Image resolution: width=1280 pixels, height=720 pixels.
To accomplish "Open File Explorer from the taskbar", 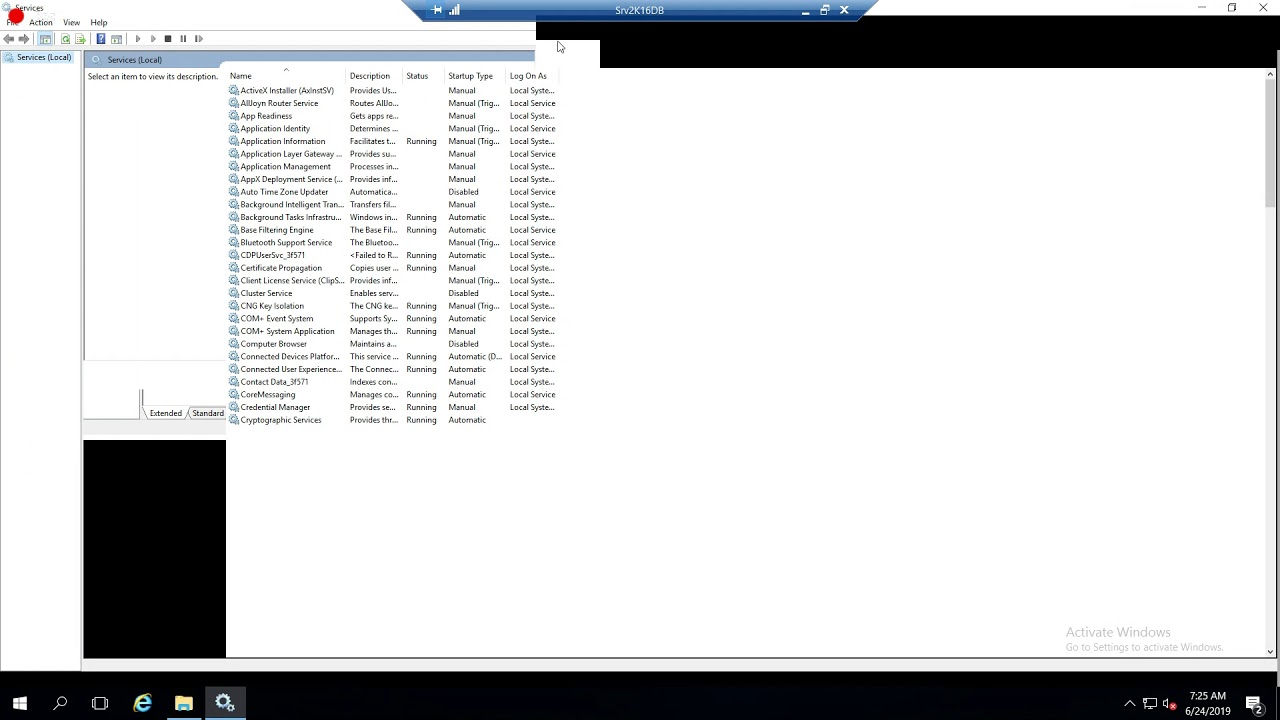I will click(184, 703).
